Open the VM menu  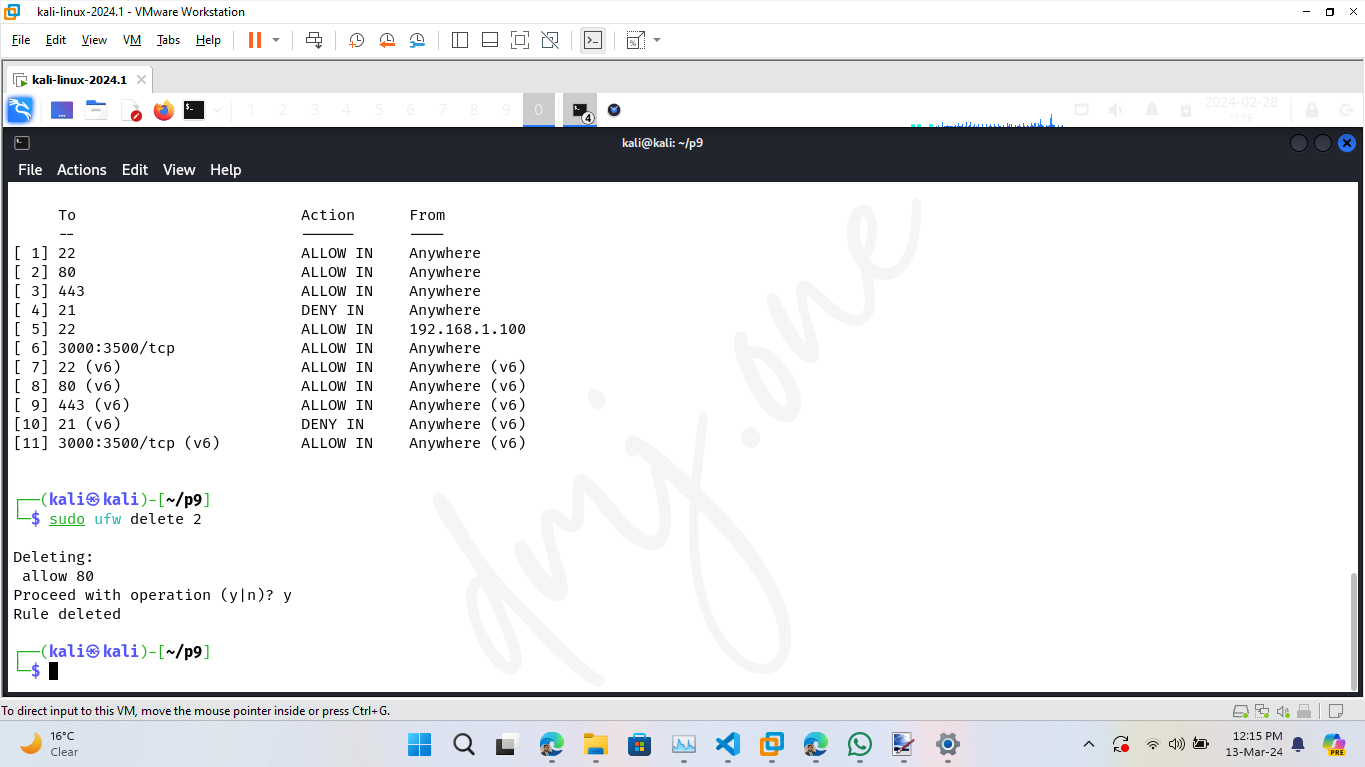coord(132,40)
